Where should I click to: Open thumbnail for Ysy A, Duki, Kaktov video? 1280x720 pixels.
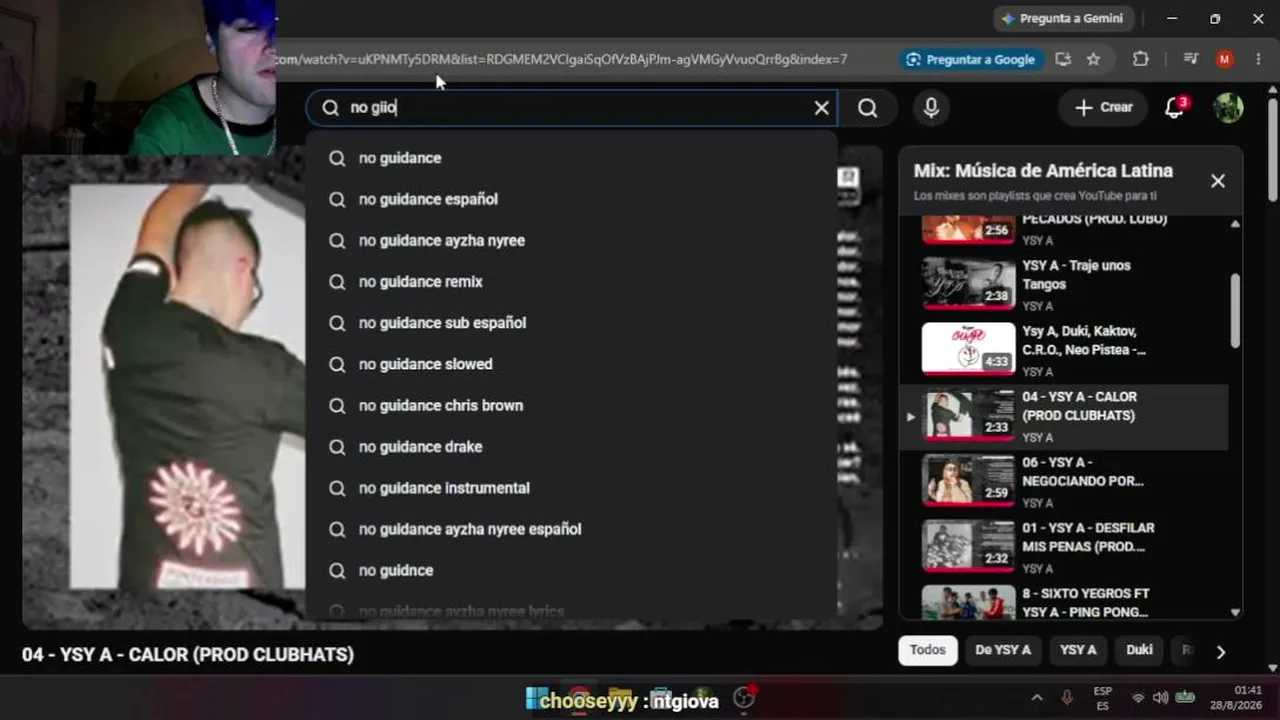968,349
